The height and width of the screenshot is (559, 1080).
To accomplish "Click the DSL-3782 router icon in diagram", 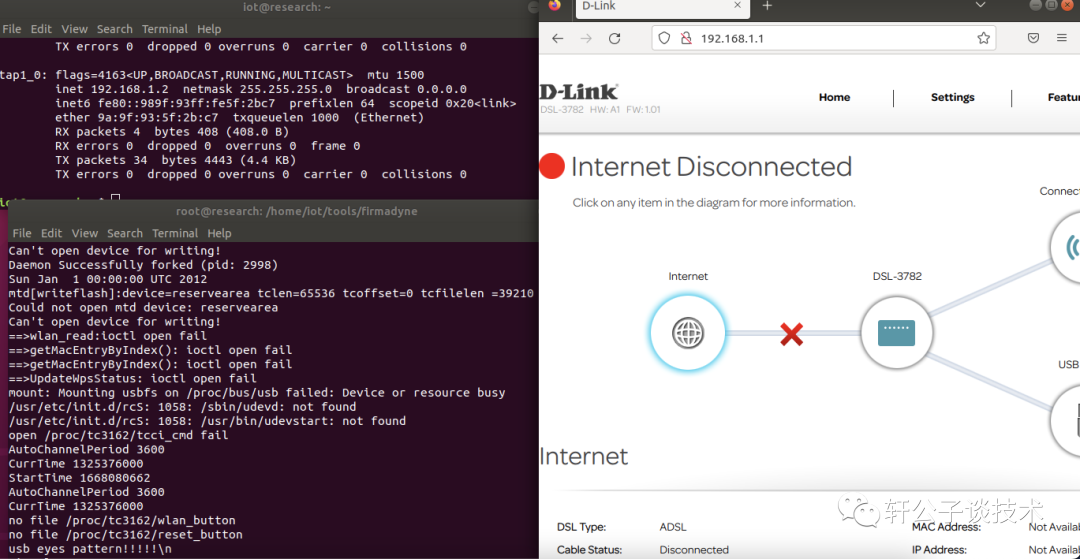I will [x=896, y=334].
